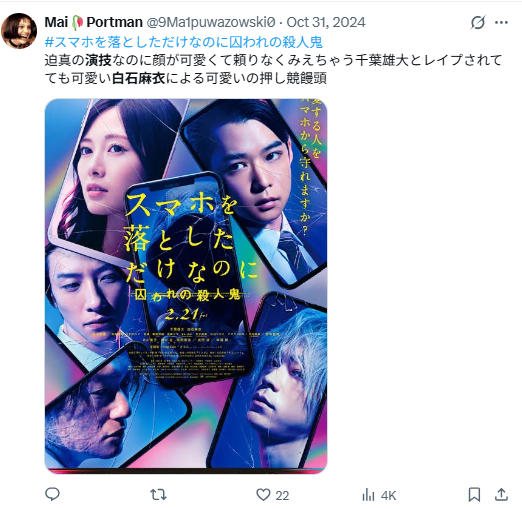Screen dimensions: 522x509
Task: Click the repost arrows icon
Action: click(158, 494)
